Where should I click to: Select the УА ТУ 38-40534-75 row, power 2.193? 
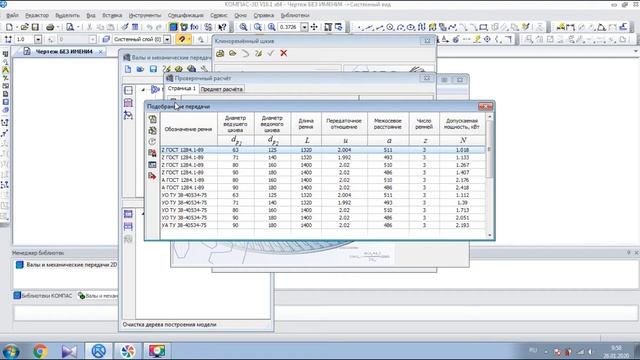tap(323, 225)
